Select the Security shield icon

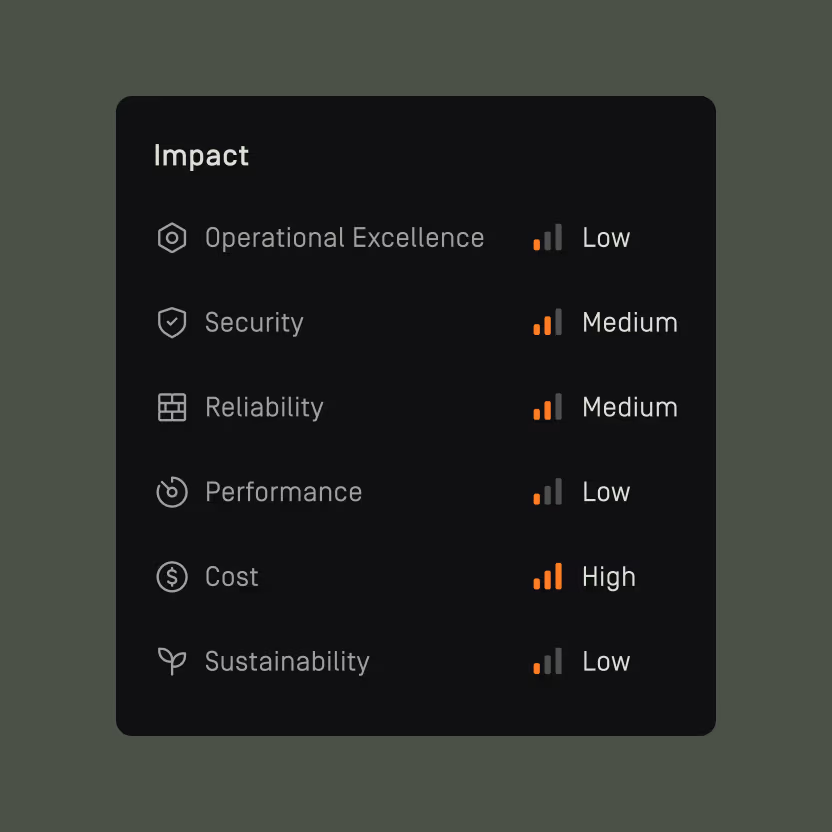pyautogui.click(x=172, y=322)
